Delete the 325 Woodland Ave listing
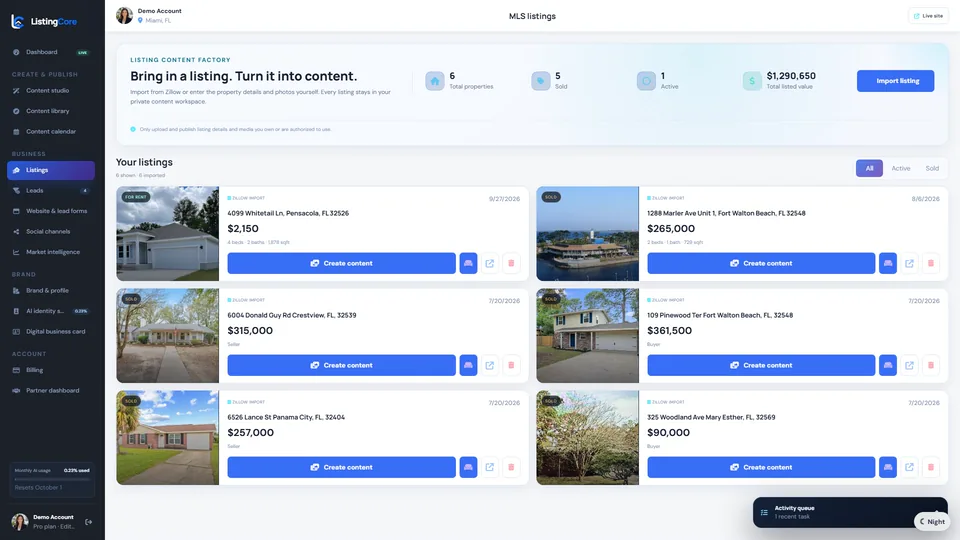The width and height of the screenshot is (960, 540). point(931,467)
